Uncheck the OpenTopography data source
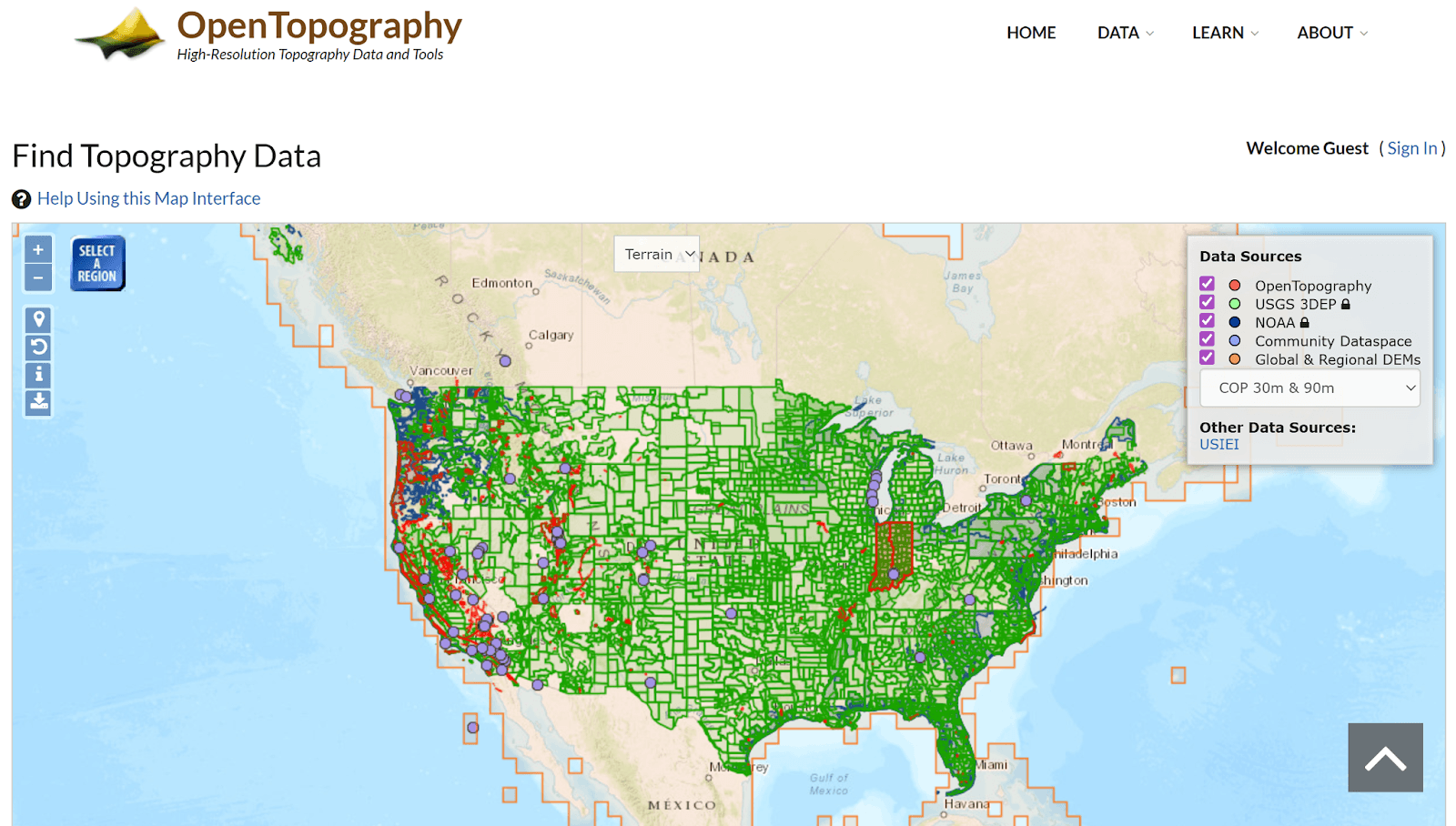Image resolution: width=1456 pixels, height=826 pixels. pos(1207,284)
